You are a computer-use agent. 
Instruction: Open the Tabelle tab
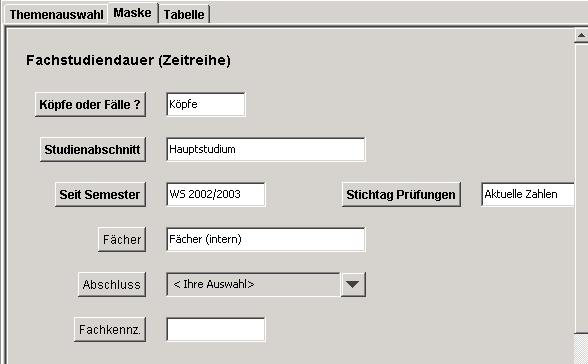[184, 15]
